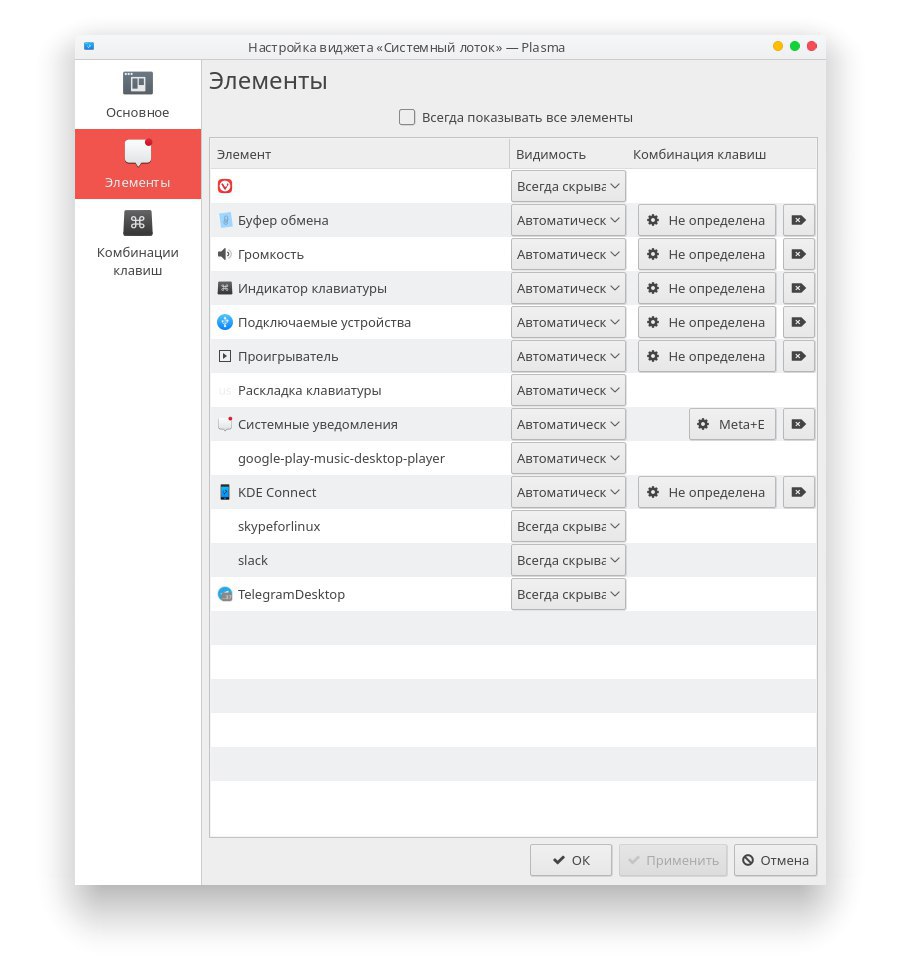Click the Подключаемые устройства blue icon
Viewport: 901px width, 970px height.
coord(225,322)
